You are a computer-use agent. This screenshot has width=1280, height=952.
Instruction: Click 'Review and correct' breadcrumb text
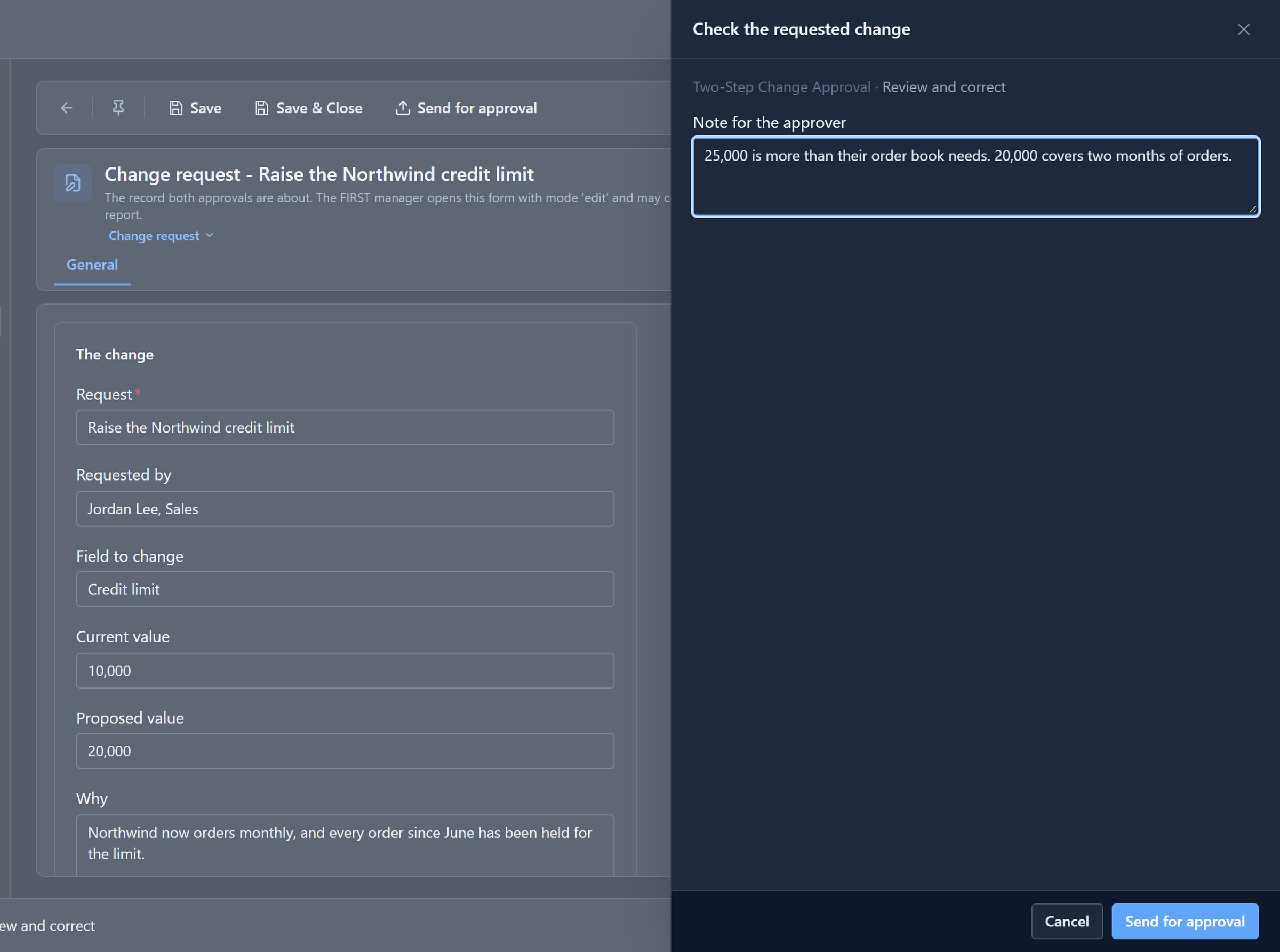943,87
